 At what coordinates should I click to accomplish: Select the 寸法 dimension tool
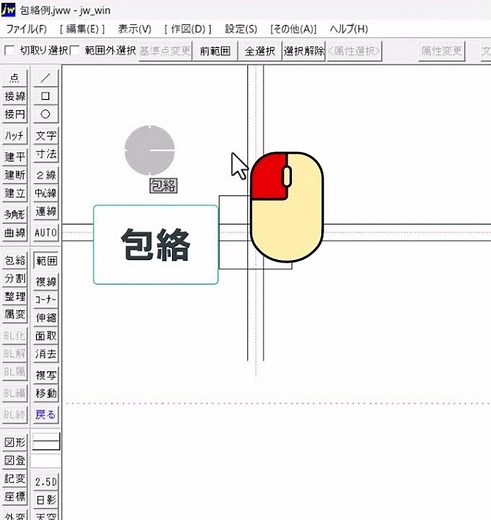coord(46,154)
